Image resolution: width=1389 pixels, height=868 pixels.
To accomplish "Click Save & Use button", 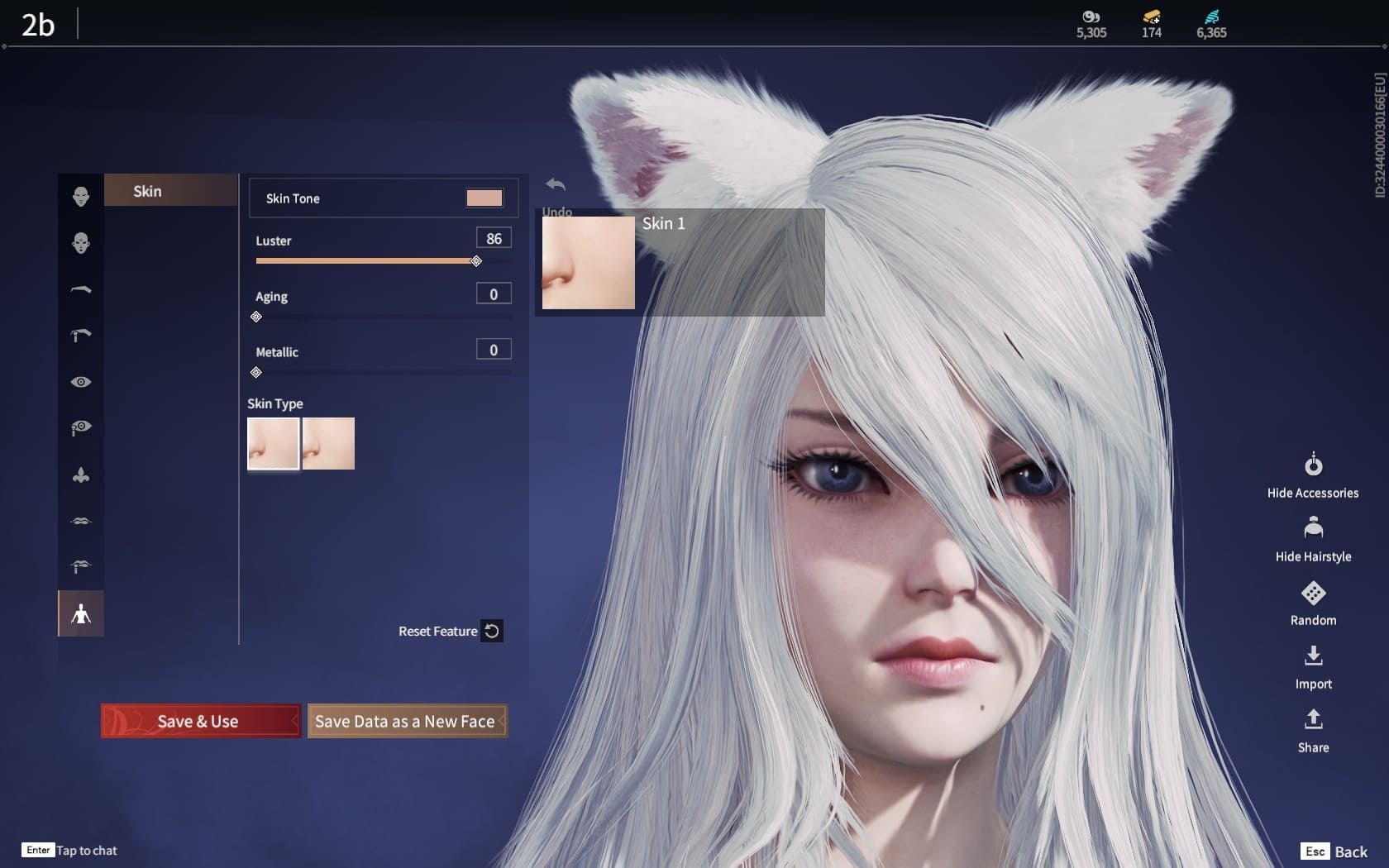I will 200,721.
